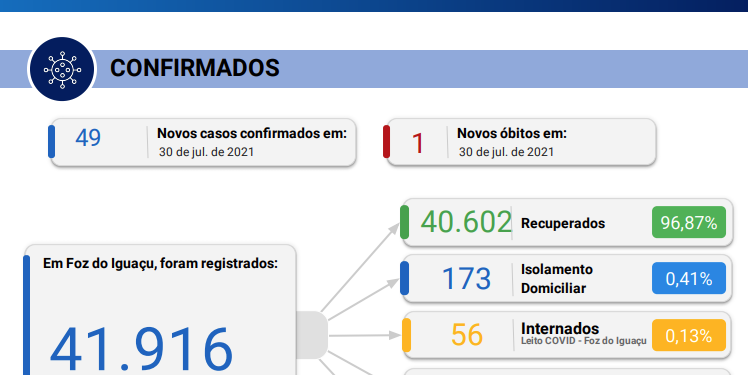Click the home isolation count 173
This screenshot has height=375, width=748.
[466, 279]
